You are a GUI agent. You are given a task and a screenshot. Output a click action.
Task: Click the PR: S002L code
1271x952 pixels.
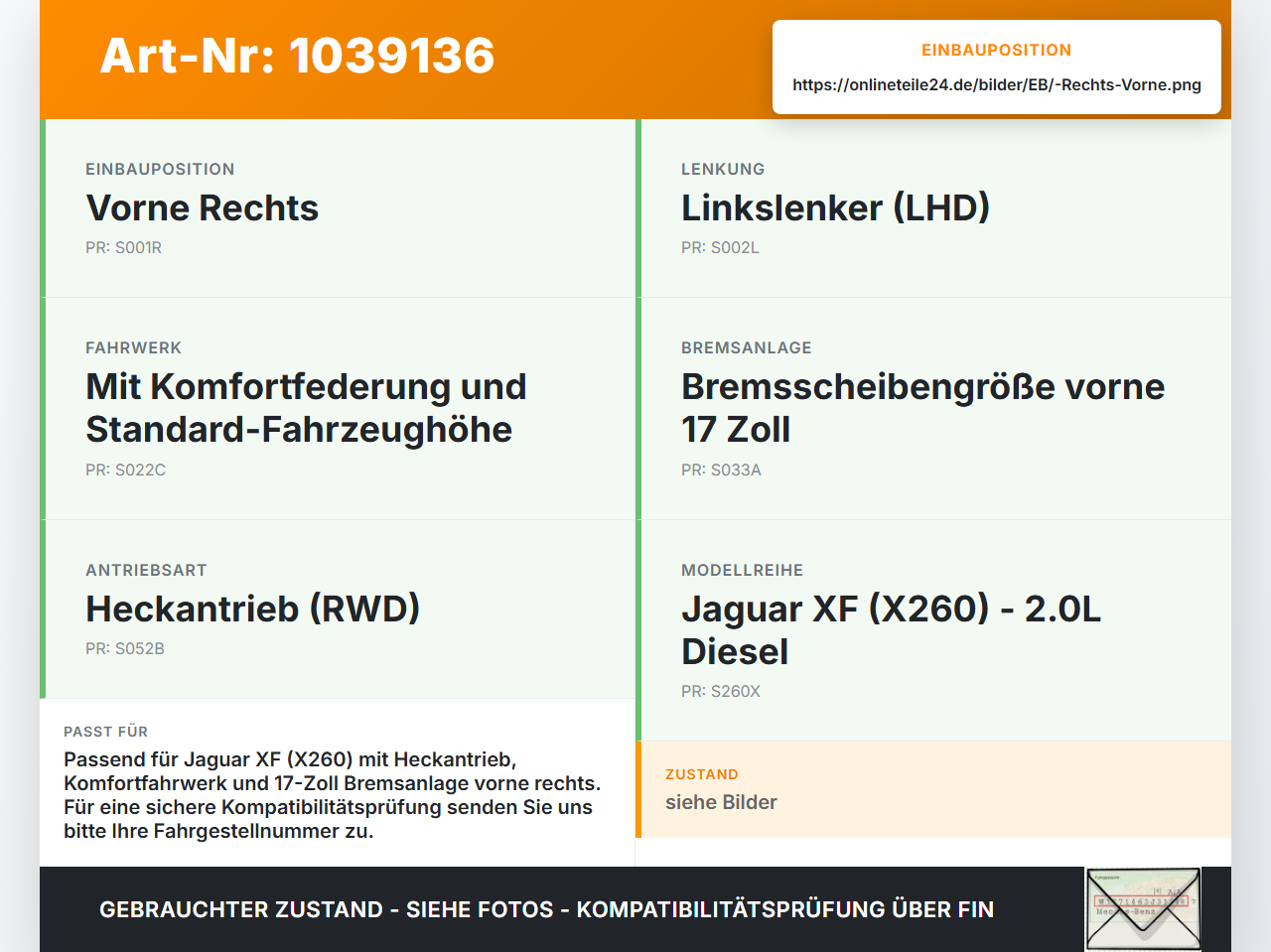click(x=720, y=247)
